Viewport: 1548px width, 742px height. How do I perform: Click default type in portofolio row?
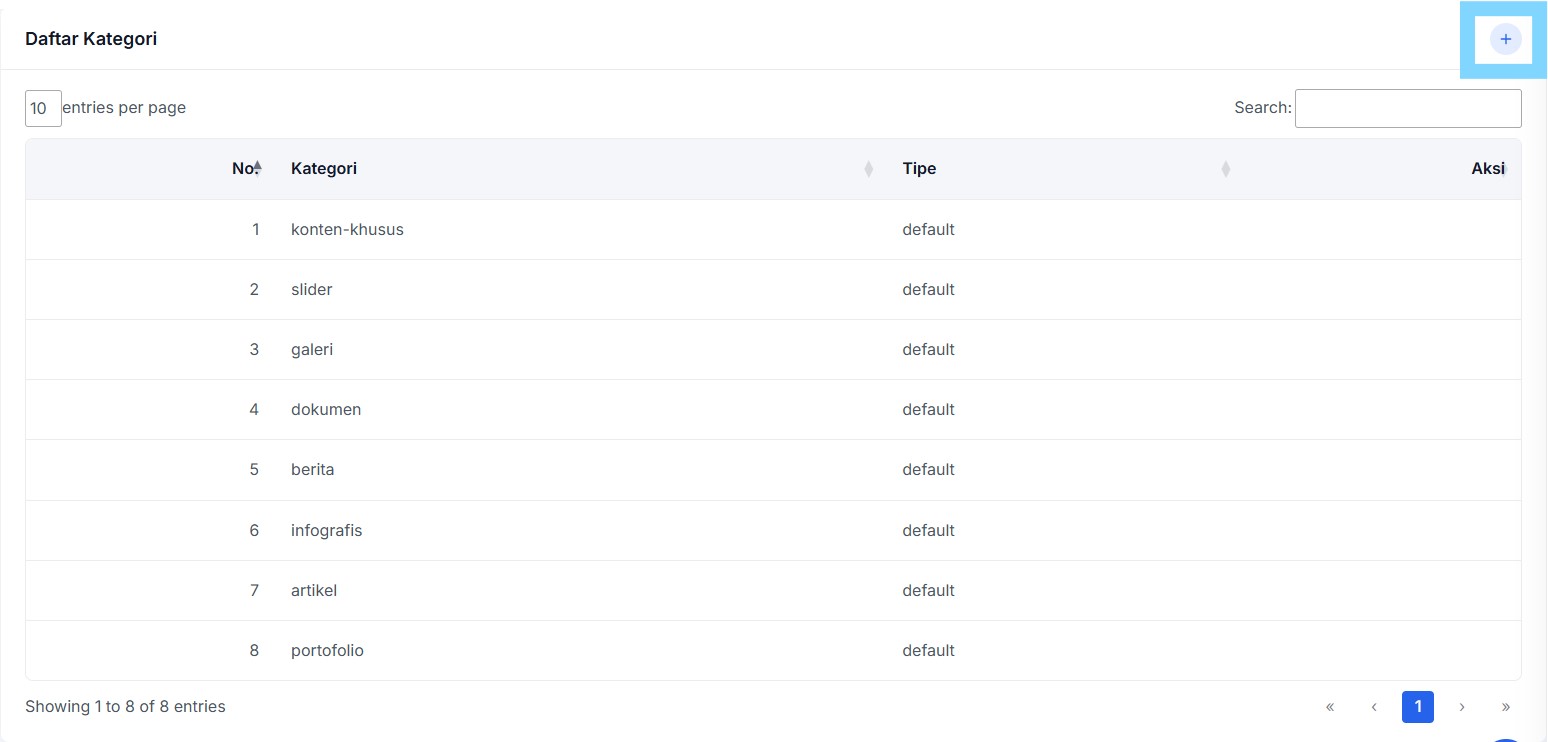[928, 650]
